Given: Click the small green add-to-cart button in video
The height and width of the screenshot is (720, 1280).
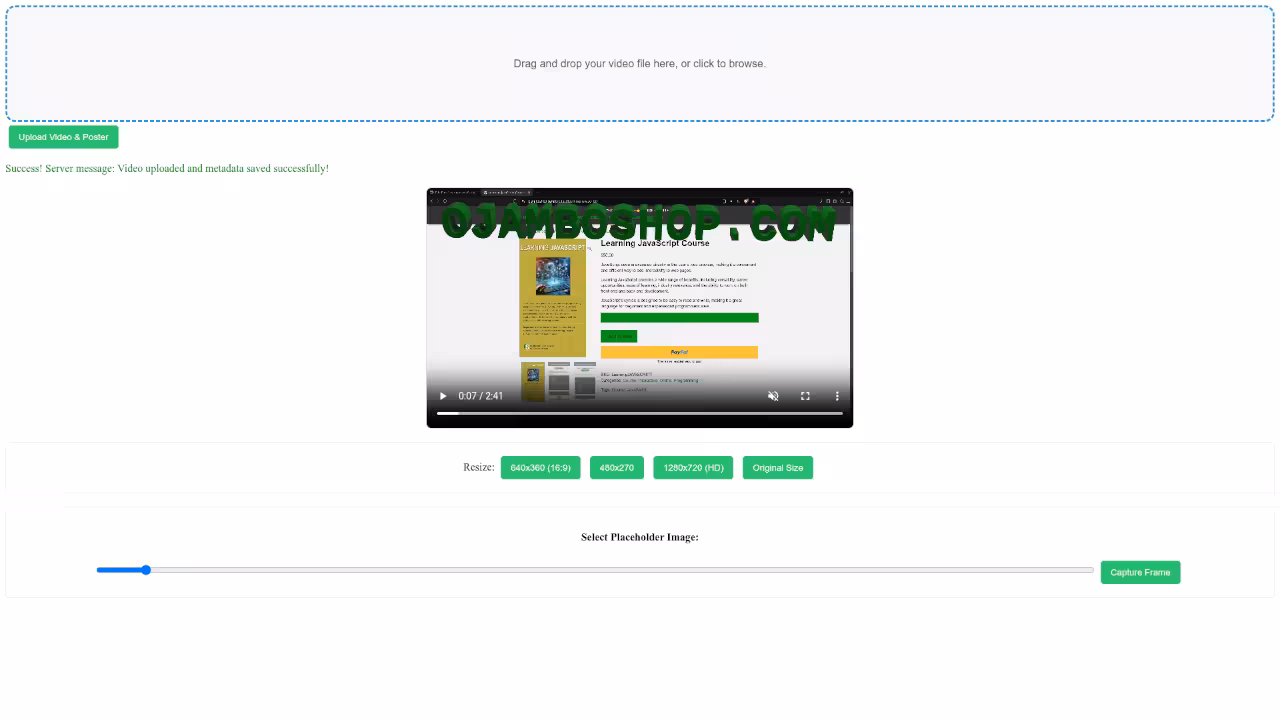Looking at the screenshot, I should pos(618,336).
